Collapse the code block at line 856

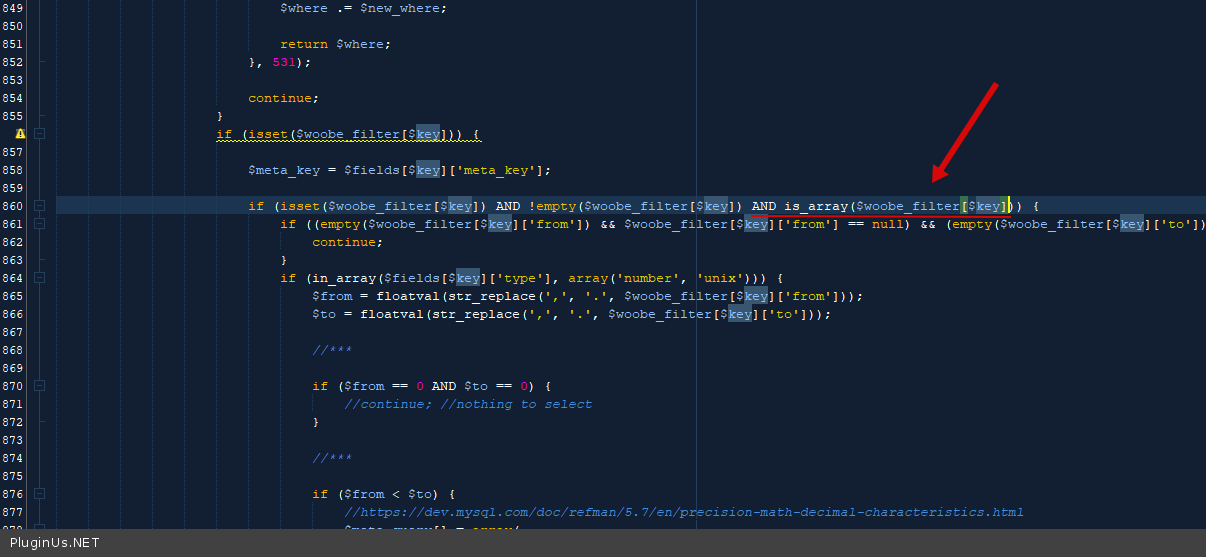39,134
